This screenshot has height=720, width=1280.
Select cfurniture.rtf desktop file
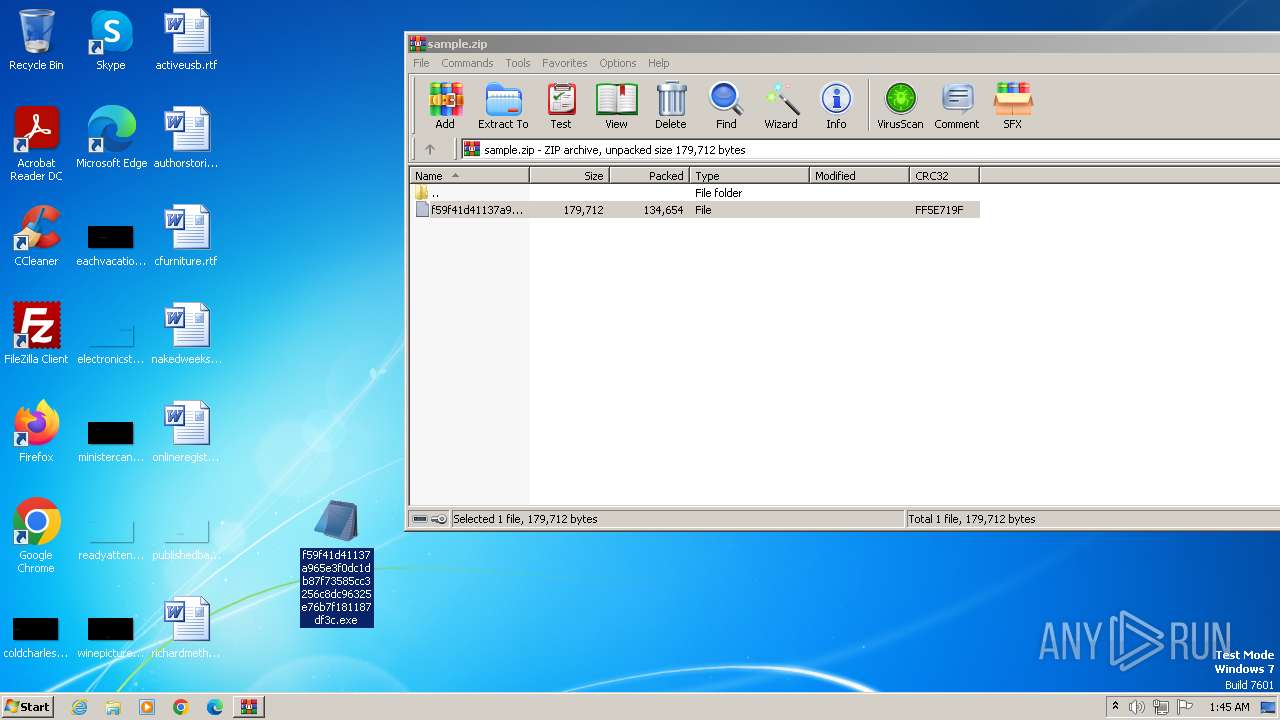[x=186, y=236]
